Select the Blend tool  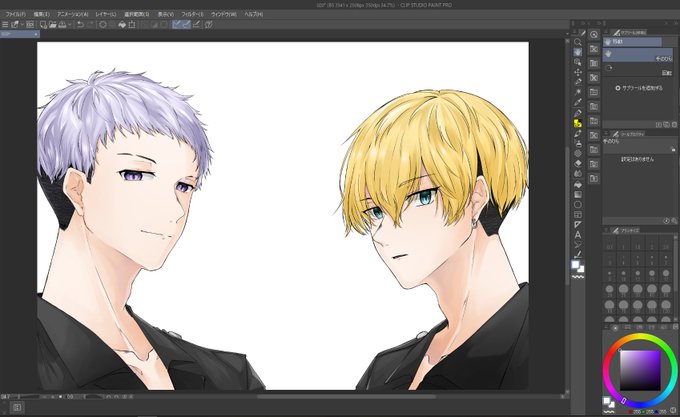[578, 174]
